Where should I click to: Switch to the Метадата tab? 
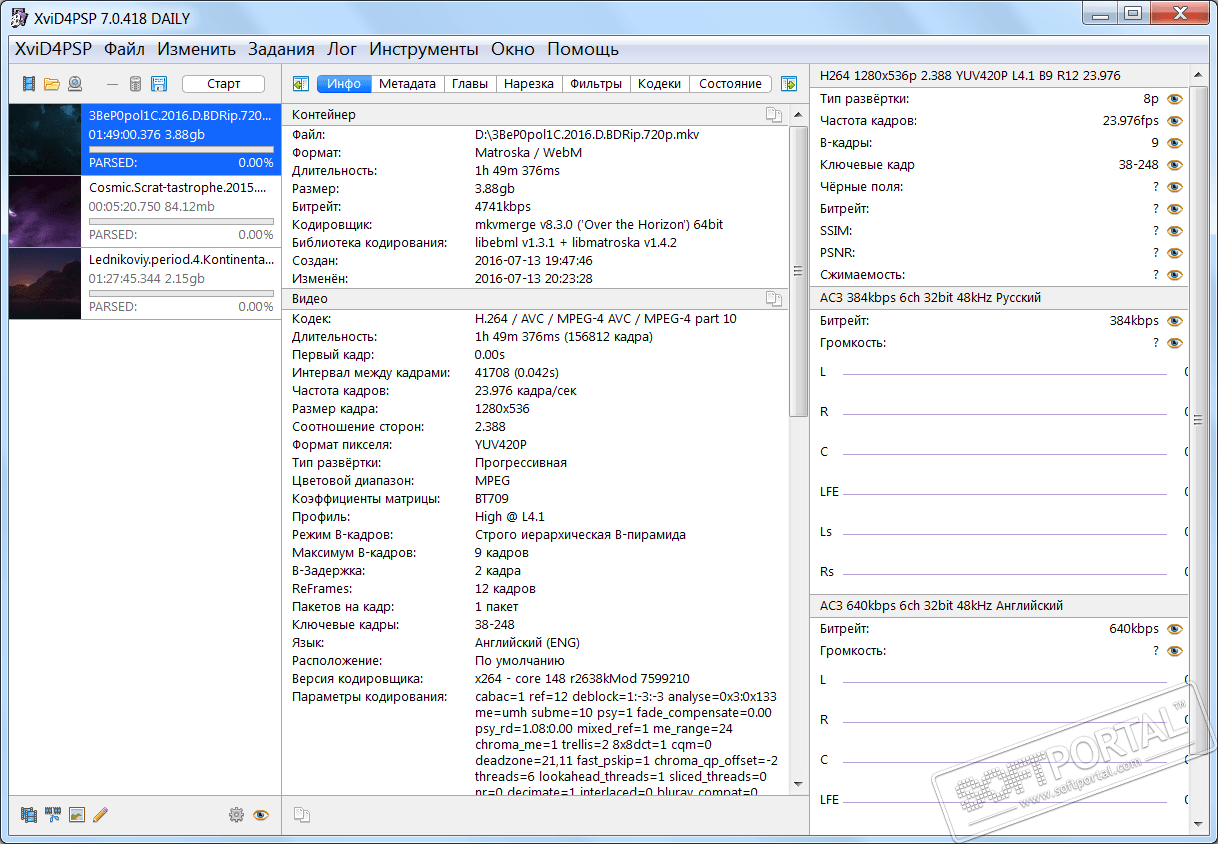[x=407, y=84]
